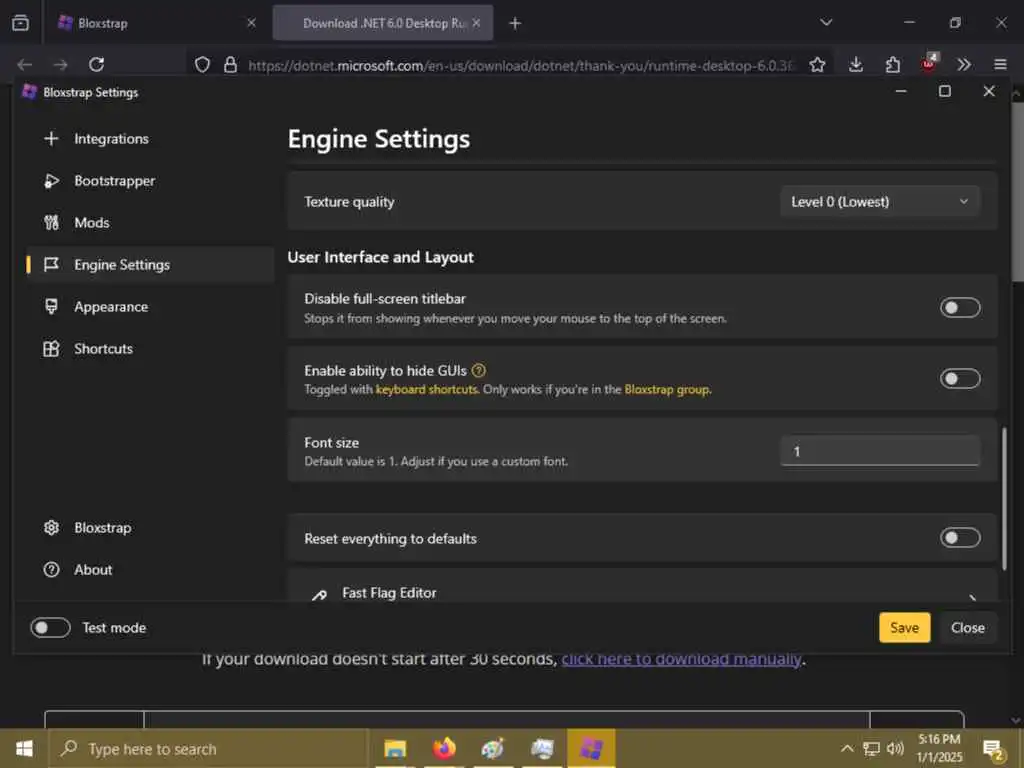Viewport: 1024px width, 768px height.
Task: Click the browser list all tabs chevron
Action: (826, 23)
